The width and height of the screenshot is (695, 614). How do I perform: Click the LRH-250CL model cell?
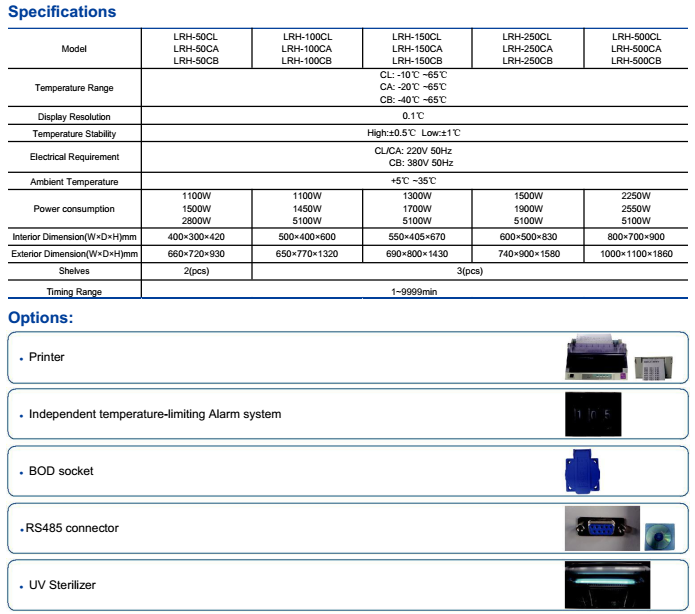click(527, 37)
